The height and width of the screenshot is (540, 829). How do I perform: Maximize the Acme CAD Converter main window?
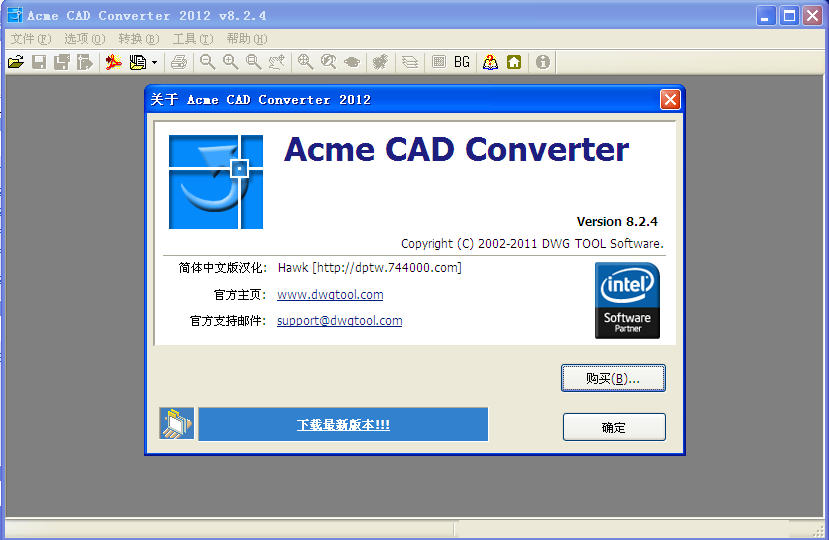click(x=789, y=15)
